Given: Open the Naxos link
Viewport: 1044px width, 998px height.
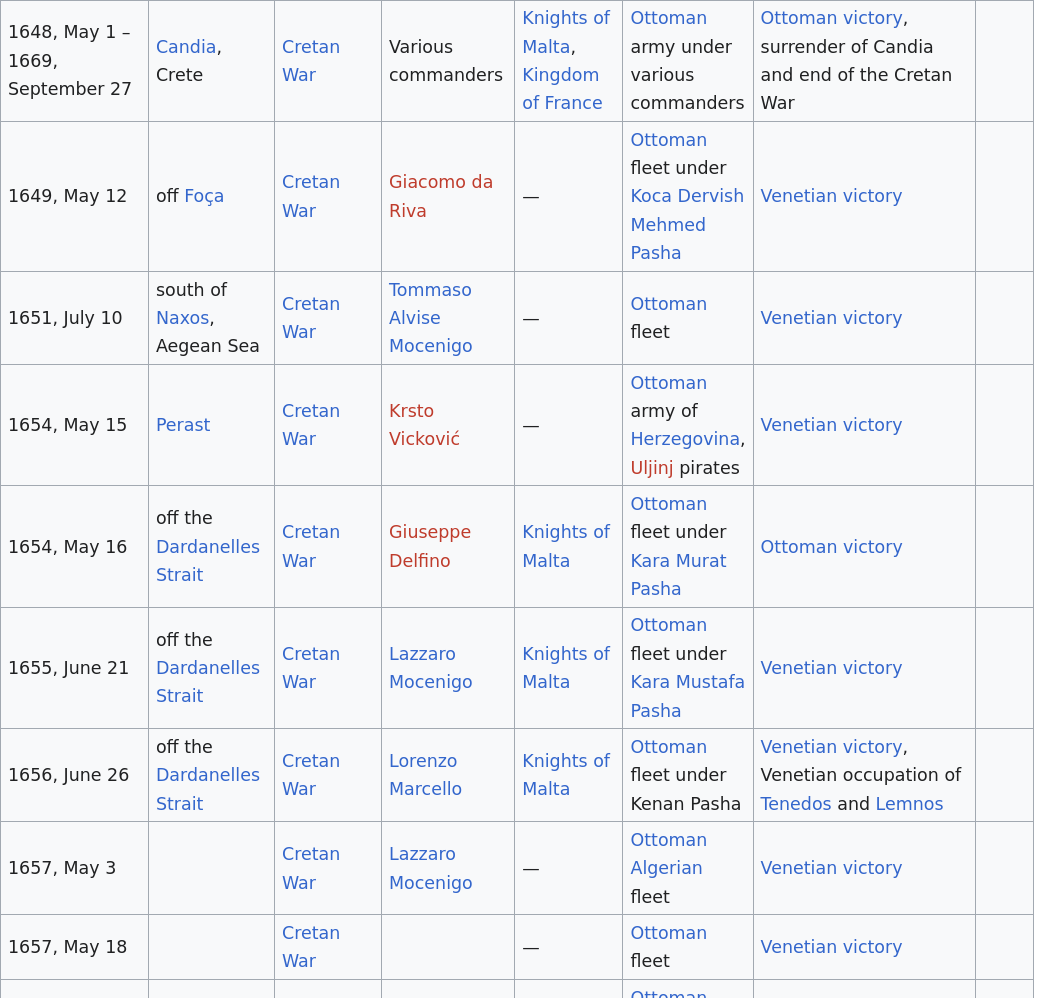Looking at the screenshot, I should tap(182, 318).
